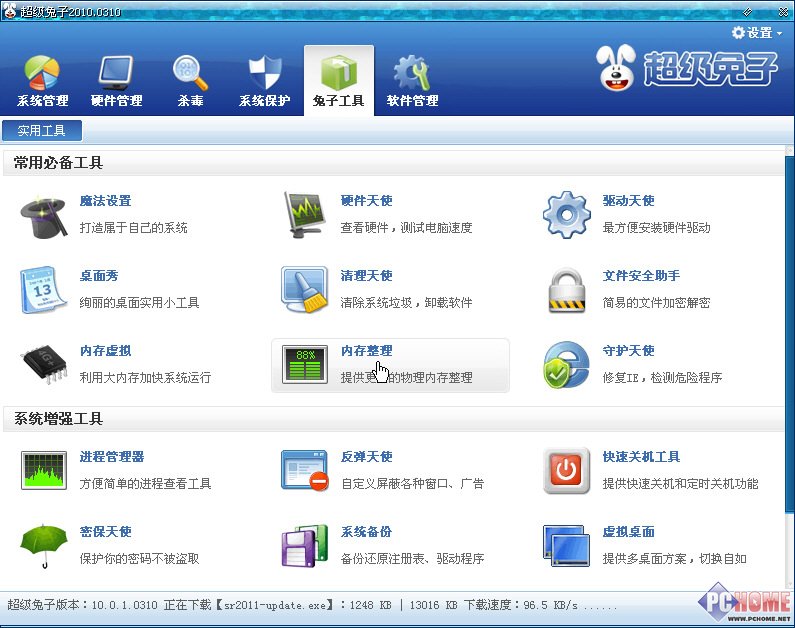Click the 快速关机工具 link
Screen dimensions: 795x628
pyautogui.click(x=641, y=457)
